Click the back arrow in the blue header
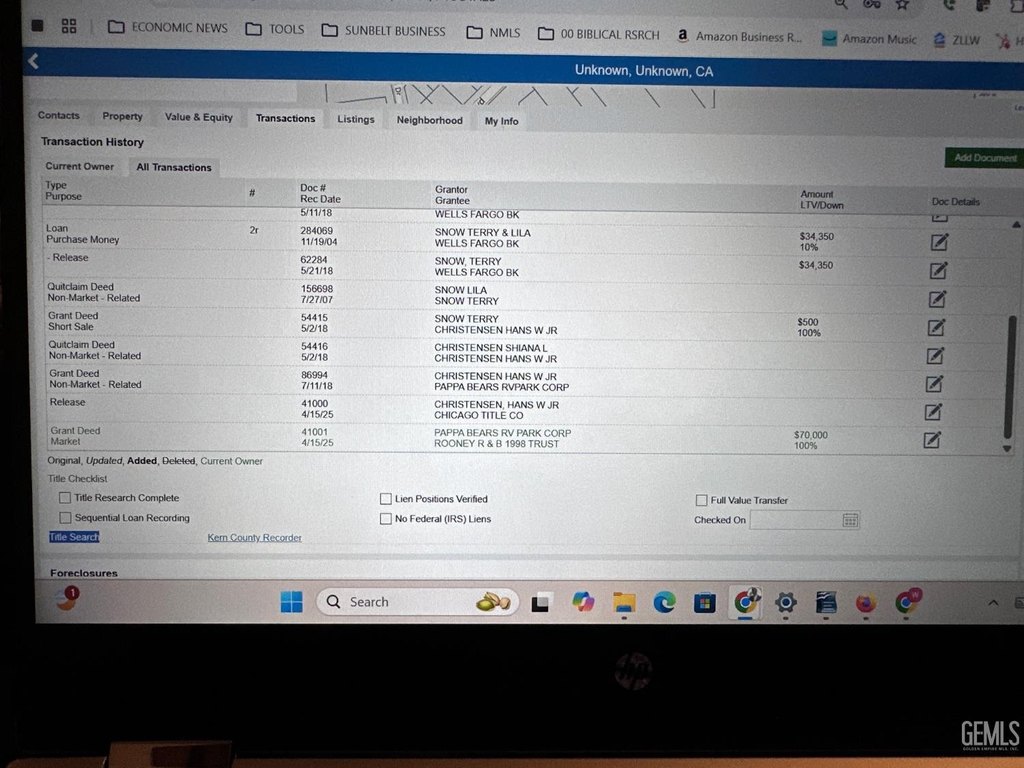The image size is (1024, 768). pos(33,62)
